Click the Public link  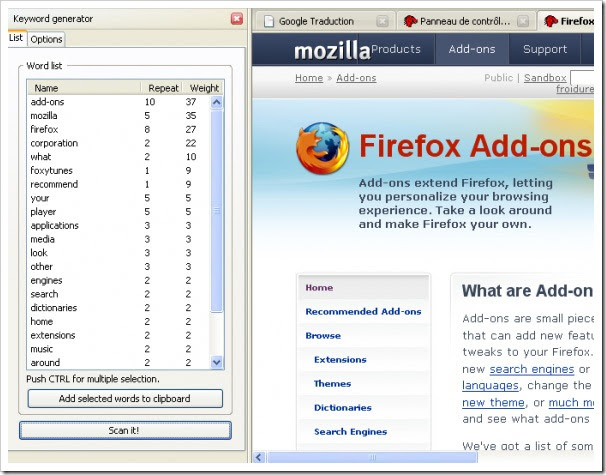pyautogui.click(x=498, y=78)
